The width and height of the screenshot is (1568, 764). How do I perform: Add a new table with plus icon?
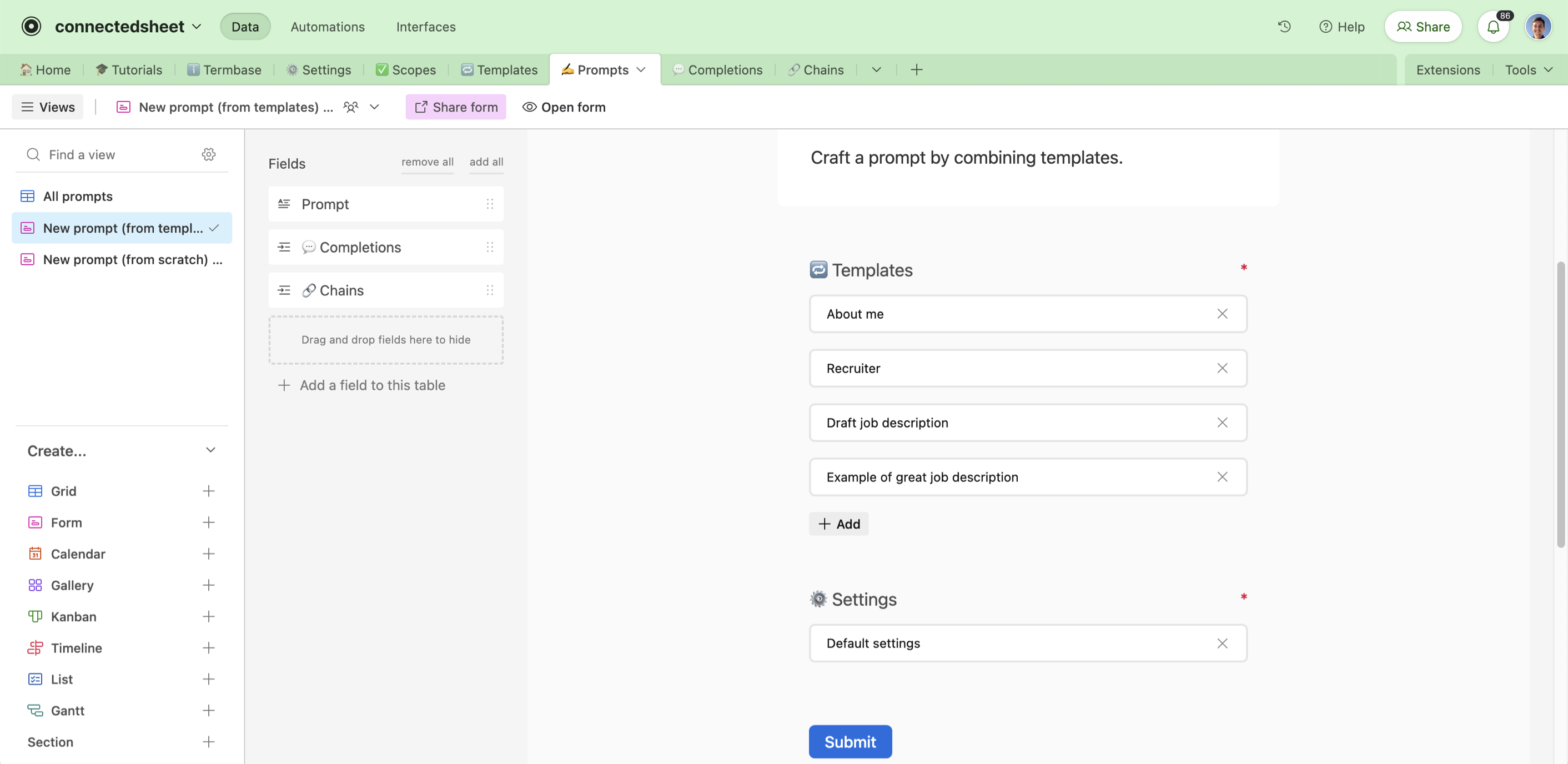[x=916, y=69]
